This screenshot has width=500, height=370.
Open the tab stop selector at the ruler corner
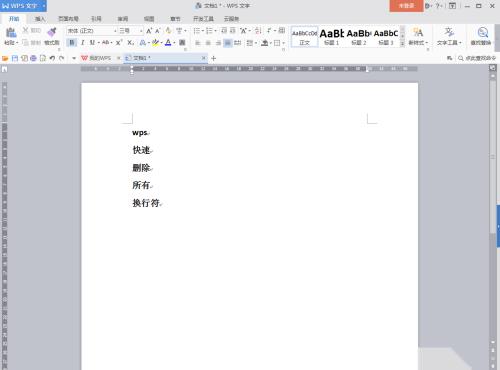click(4, 69)
